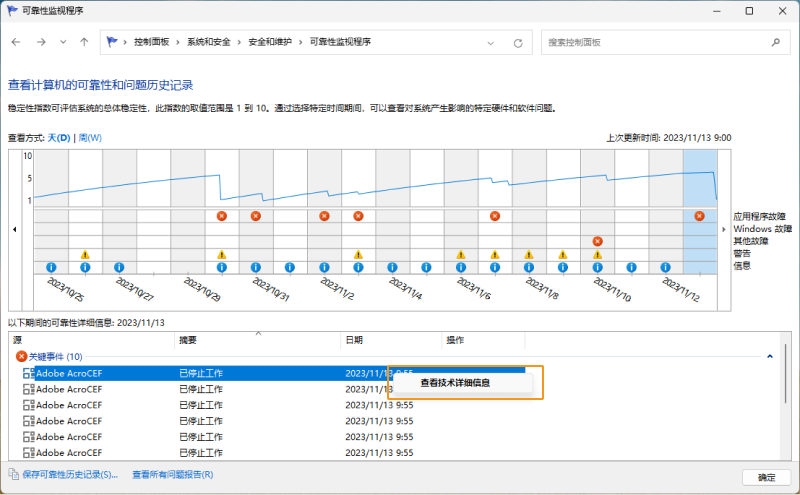Viewport: 800px width, 495px height.
Task: Click the search magnifier icon
Action: [x=775, y=43]
